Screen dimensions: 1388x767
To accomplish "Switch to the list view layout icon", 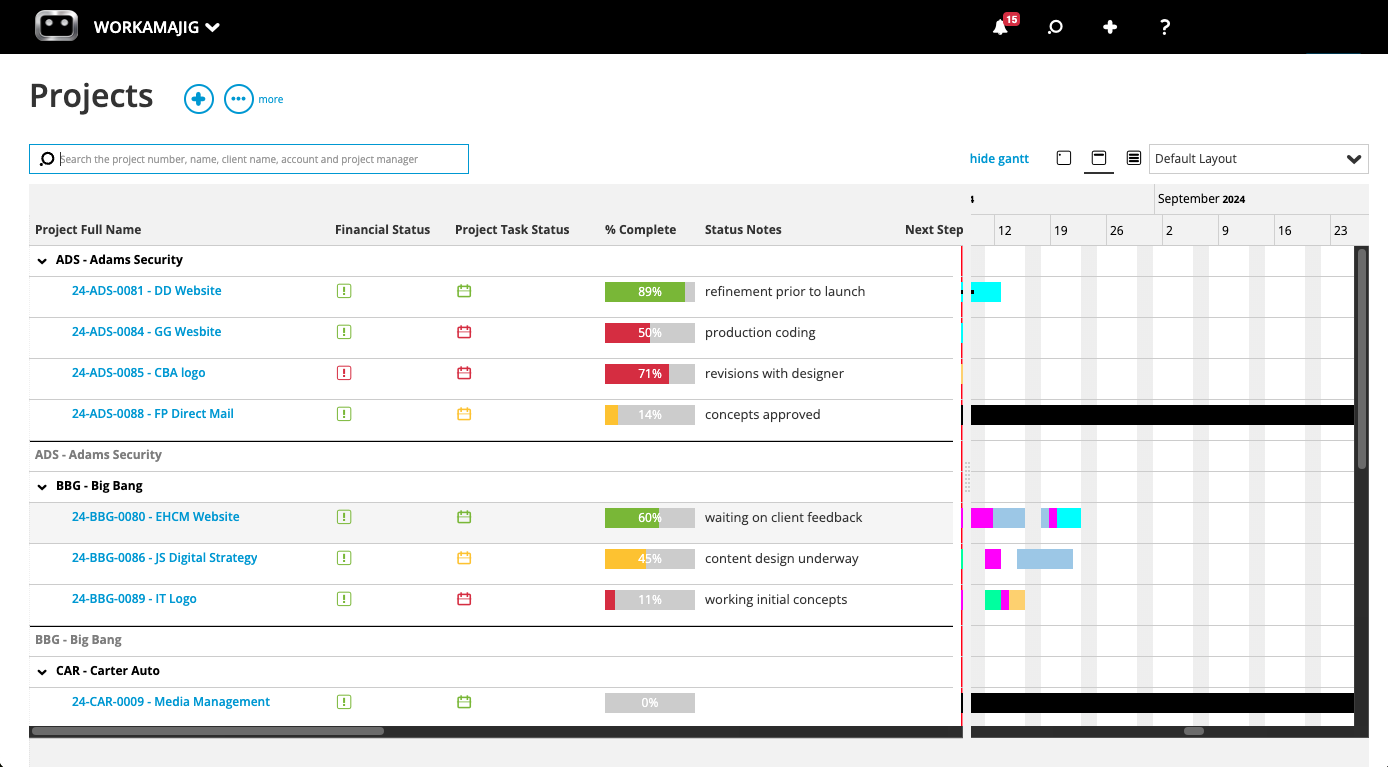I will pos(1133,158).
